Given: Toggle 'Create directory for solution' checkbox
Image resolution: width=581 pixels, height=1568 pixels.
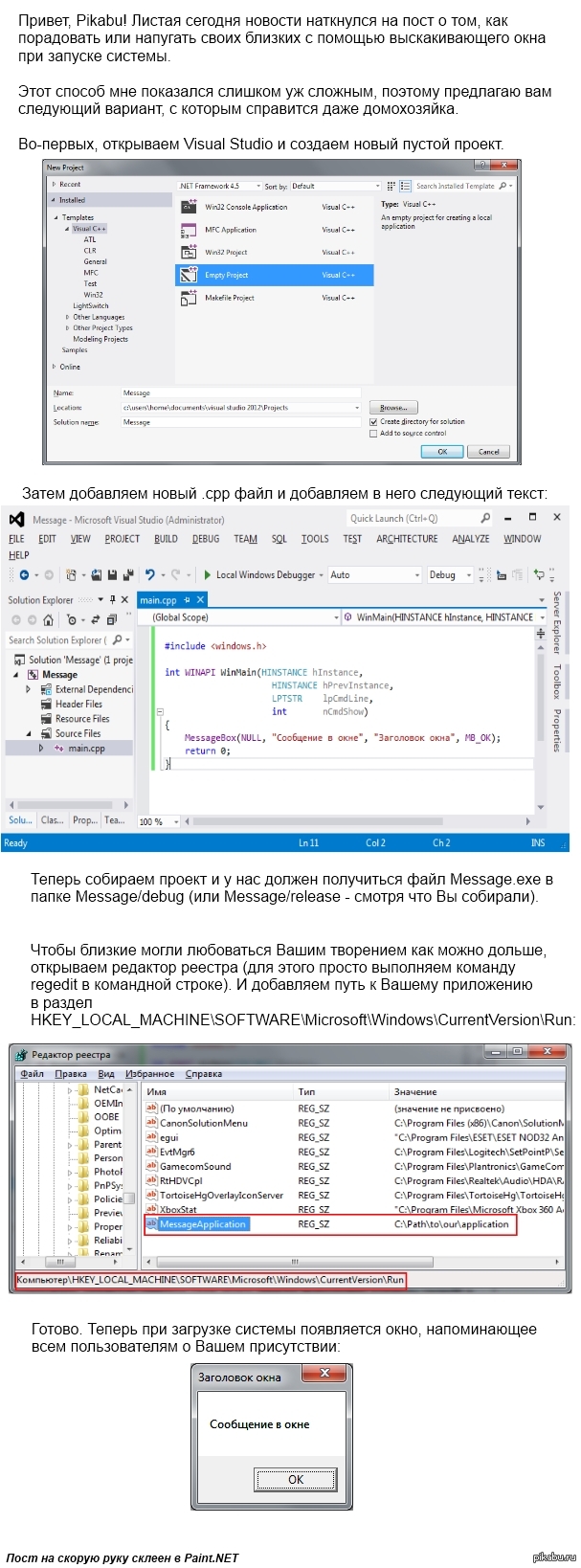Looking at the screenshot, I should [x=373, y=421].
